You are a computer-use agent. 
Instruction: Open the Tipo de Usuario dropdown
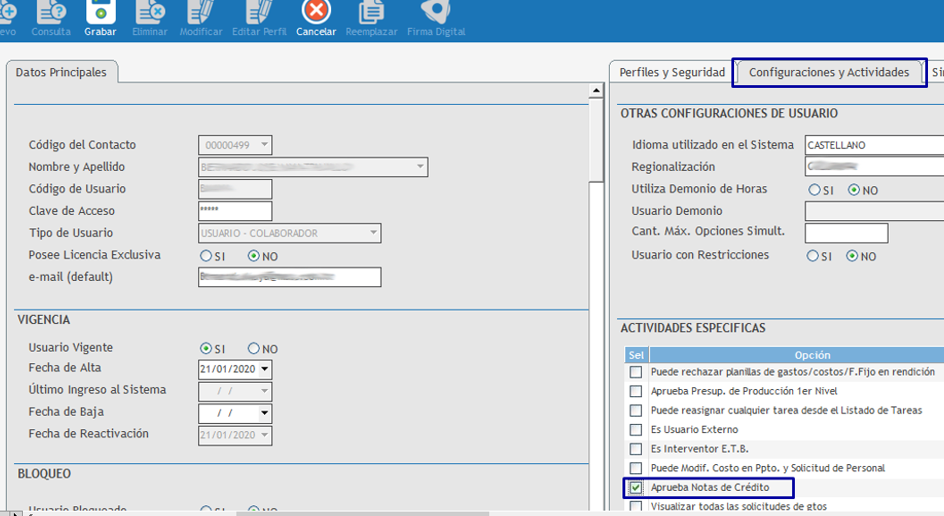pyautogui.click(x=374, y=233)
